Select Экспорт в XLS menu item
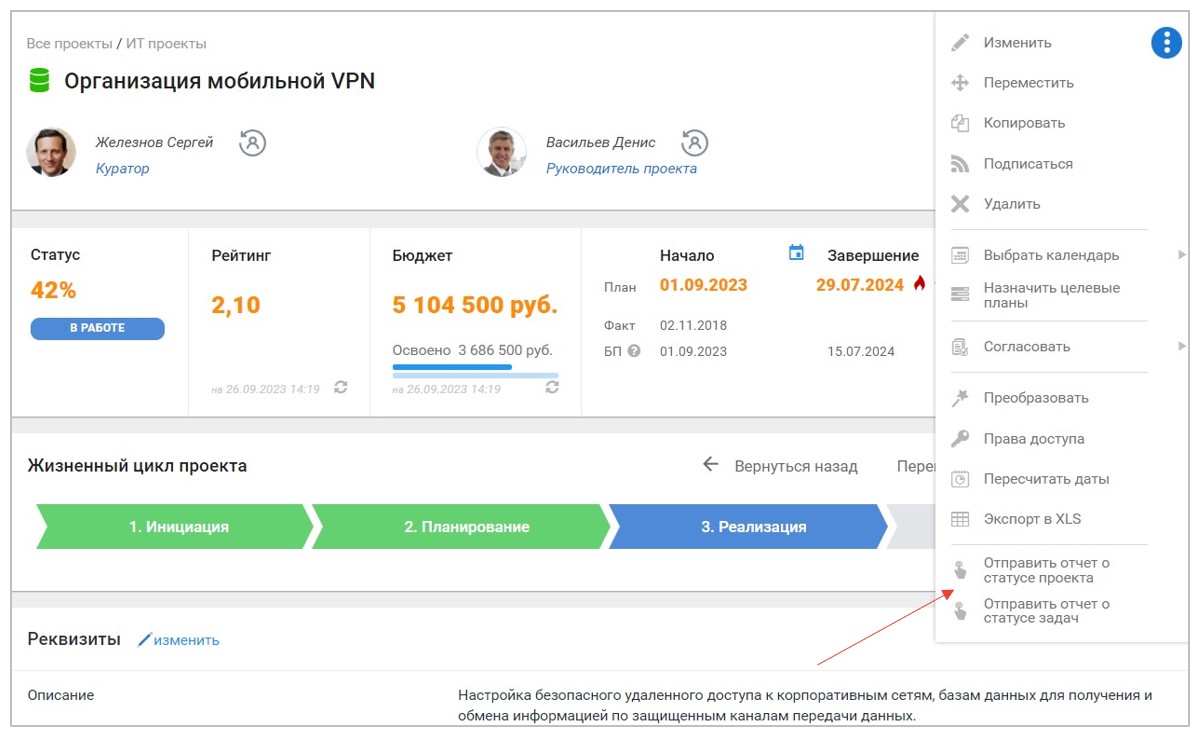This screenshot has width=1201, height=737. pyautogui.click(x=1031, y=519)
